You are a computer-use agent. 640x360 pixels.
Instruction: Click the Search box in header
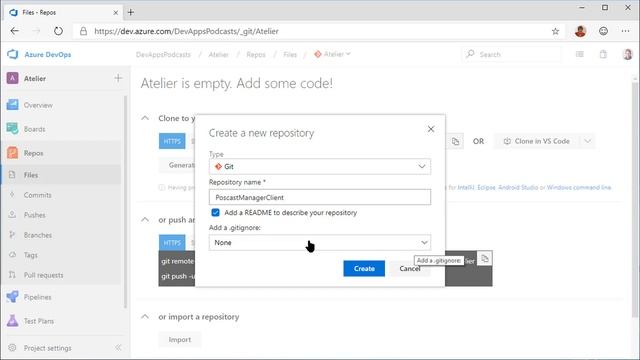(511, 54)
